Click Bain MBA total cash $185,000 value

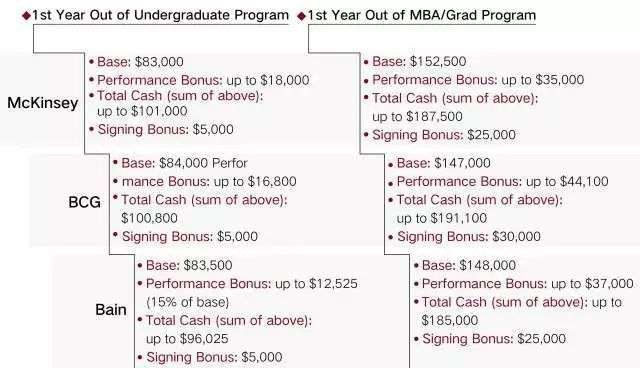click(450, 320)
